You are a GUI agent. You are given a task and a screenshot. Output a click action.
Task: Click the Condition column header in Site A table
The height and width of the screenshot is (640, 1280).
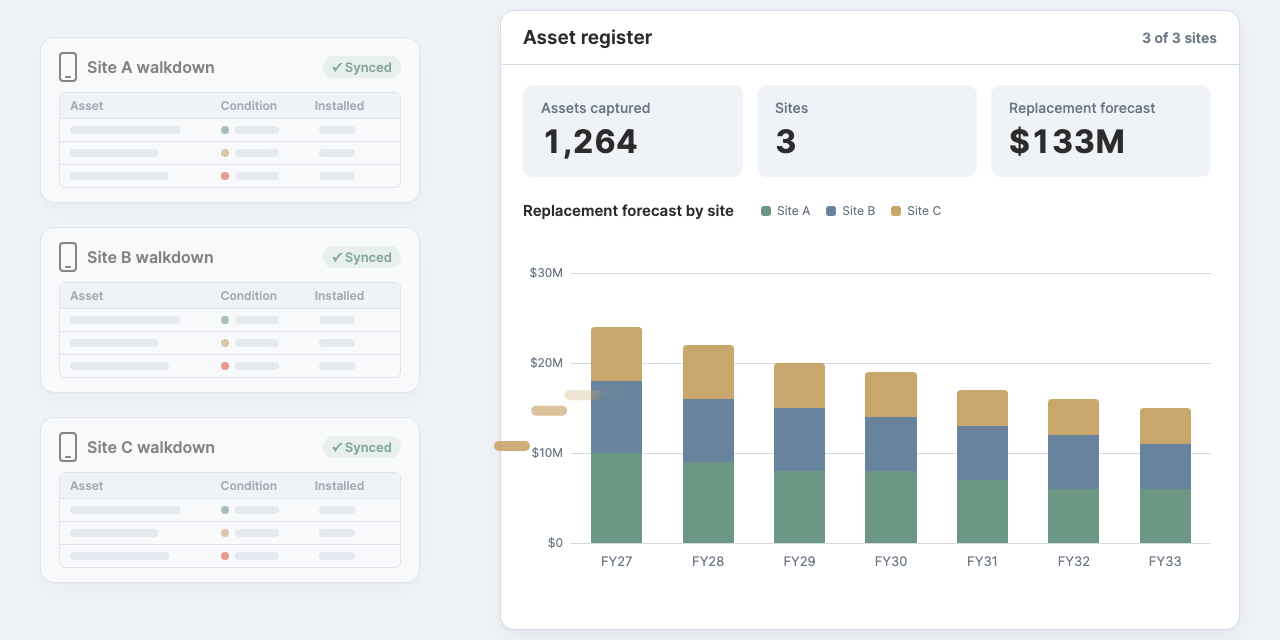pos(249,106)
